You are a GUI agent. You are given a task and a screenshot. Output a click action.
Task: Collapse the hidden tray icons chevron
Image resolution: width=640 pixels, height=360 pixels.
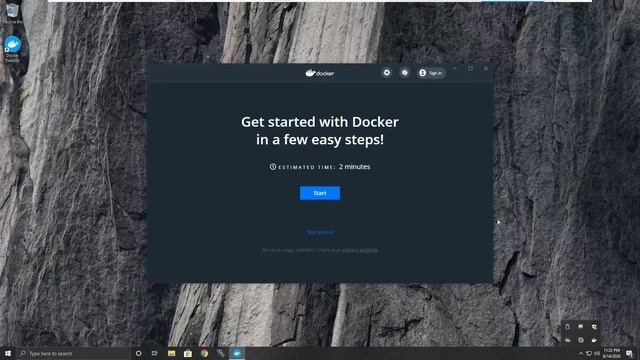[581, 353]
